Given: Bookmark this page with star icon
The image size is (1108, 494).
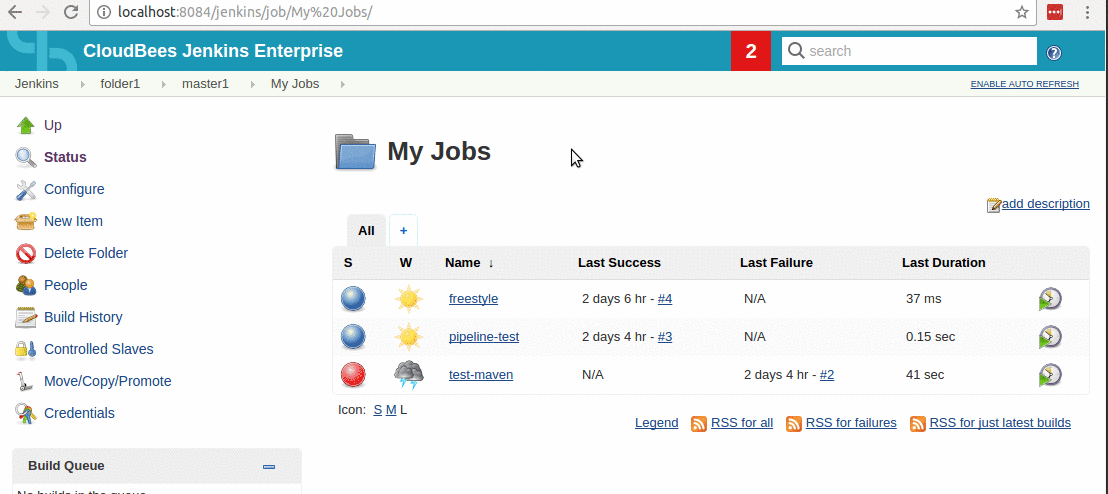Looking at the screenshot, I should (x=1022, y=12).
